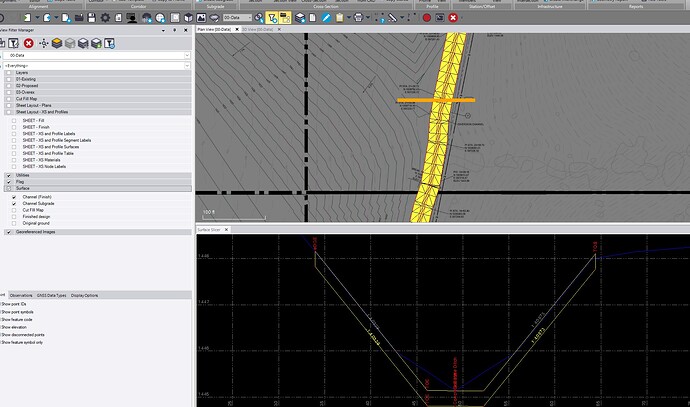This screenshot has width=690, height=407.
Task: Switch to the Plan View [00-Data] tab
Action: [x=214, y=29]
